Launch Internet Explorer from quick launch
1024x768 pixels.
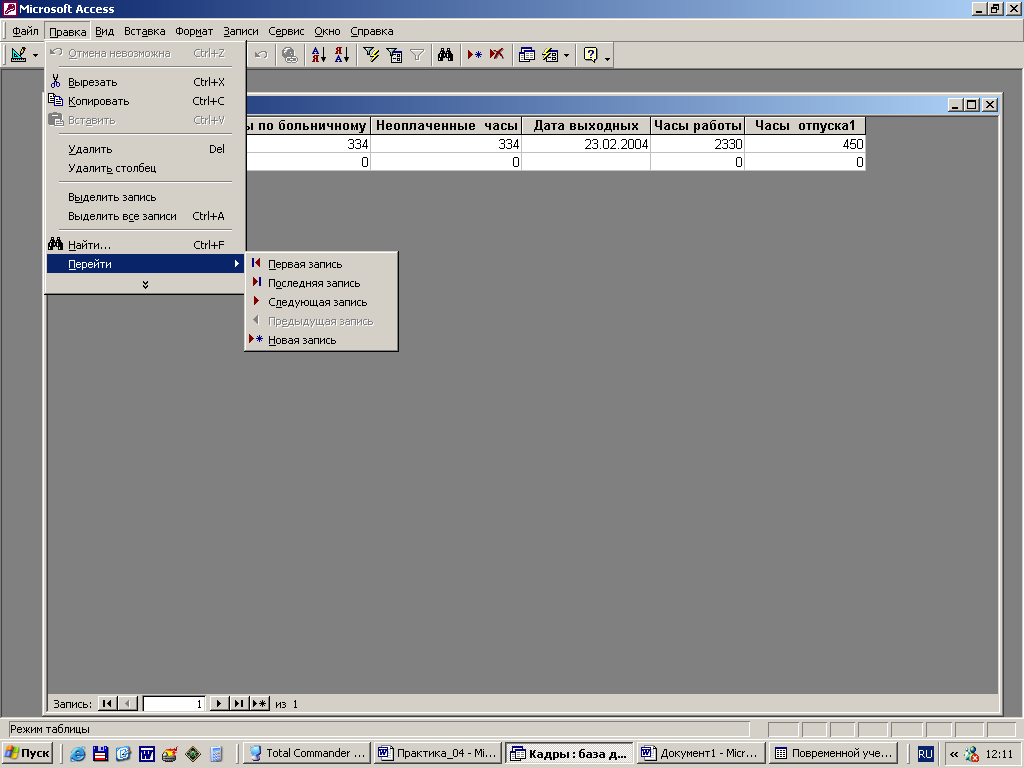tap(78, 754)
